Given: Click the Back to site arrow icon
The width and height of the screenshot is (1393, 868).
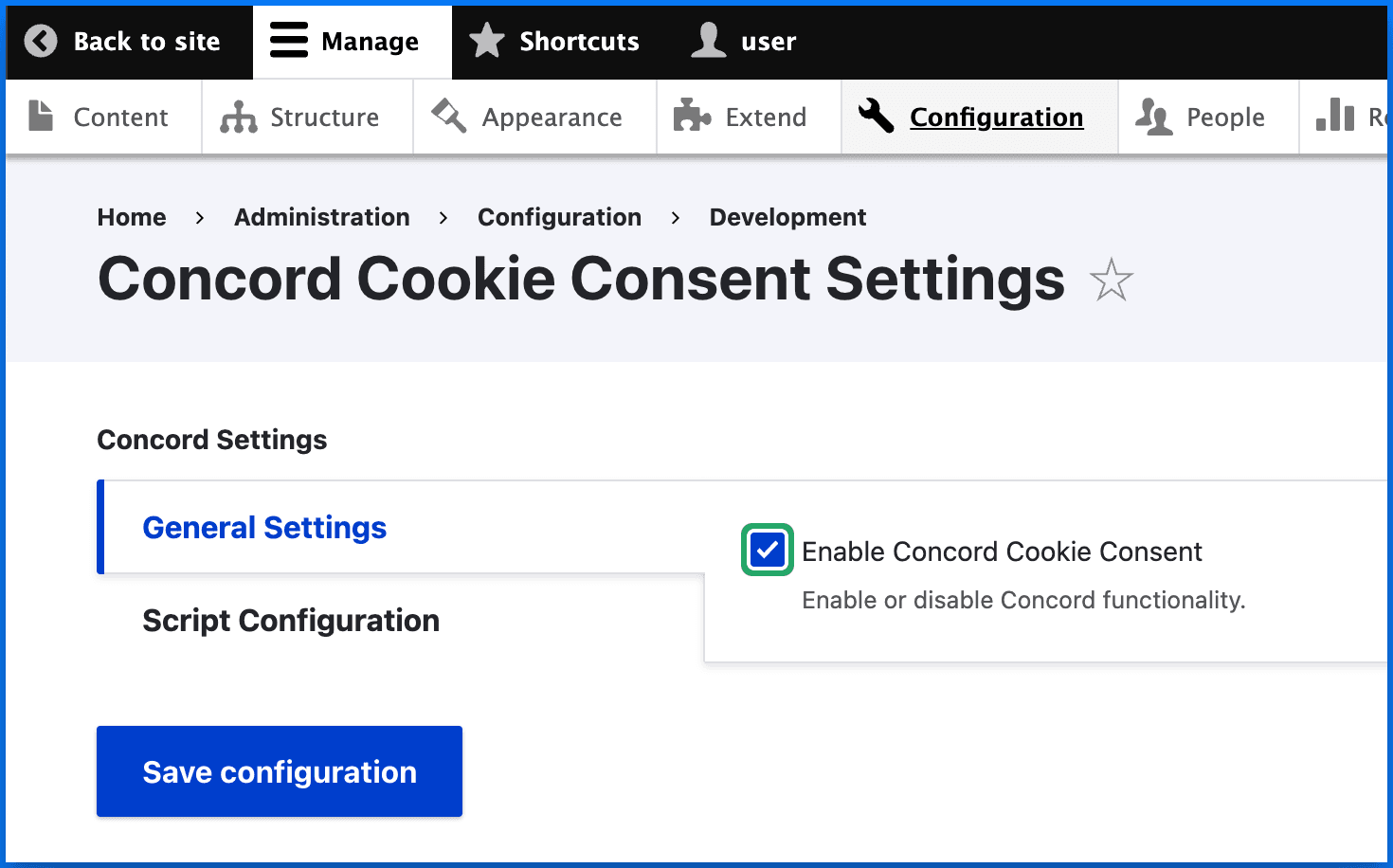Looking at the screenshot, I should coord(41,41).
